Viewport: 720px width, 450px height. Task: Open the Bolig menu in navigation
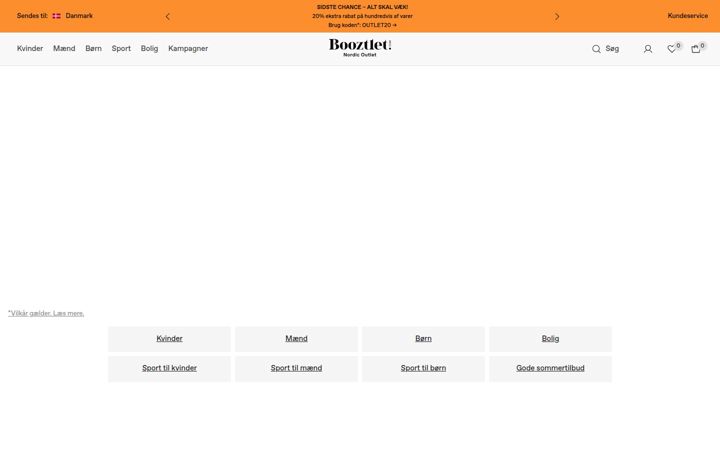[x=149, y=48]
